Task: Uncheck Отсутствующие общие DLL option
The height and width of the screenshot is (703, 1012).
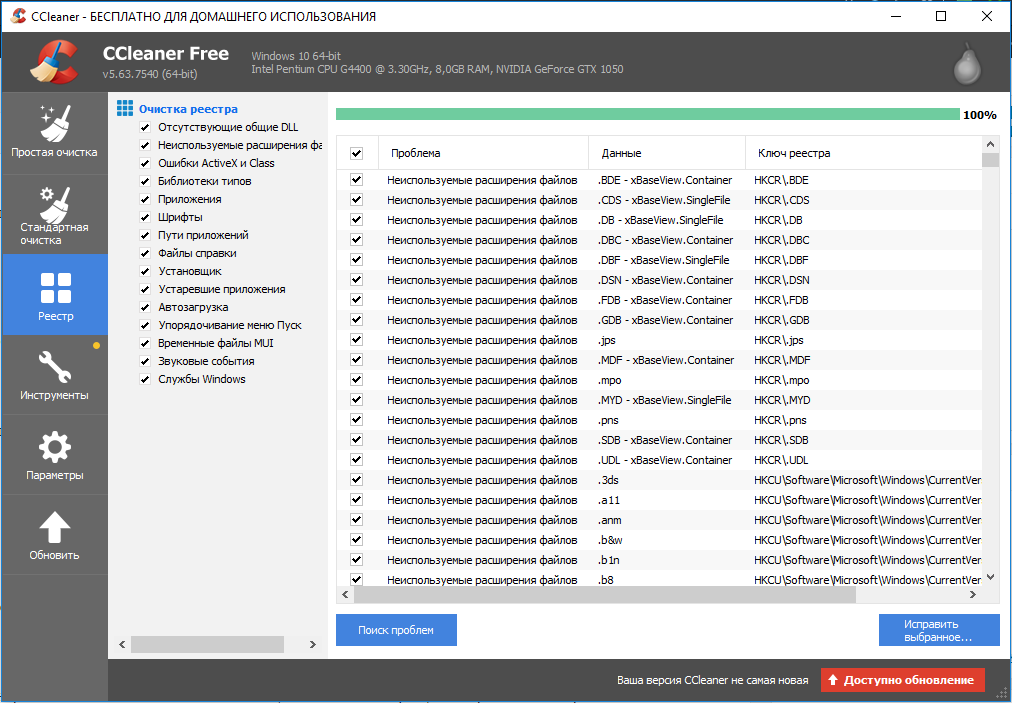Action: click(x=145, y=128)
